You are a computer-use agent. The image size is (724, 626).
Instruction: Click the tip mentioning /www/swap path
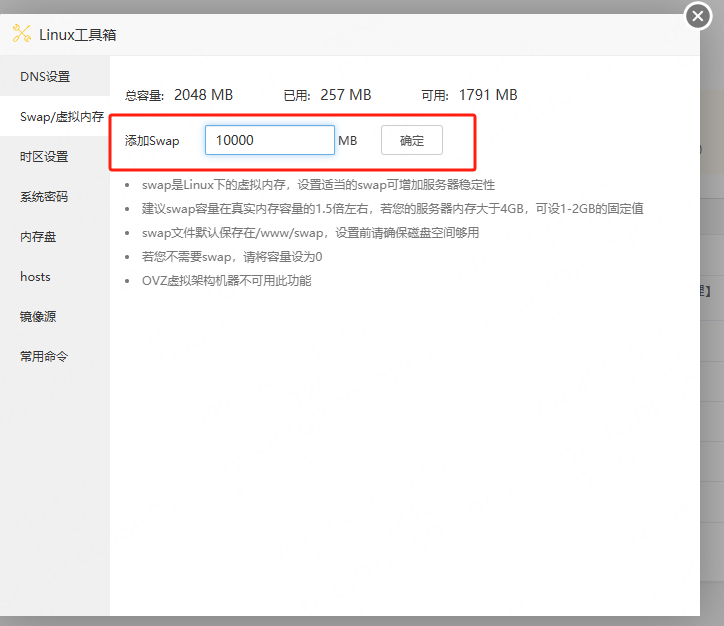[x=310, y=233]
